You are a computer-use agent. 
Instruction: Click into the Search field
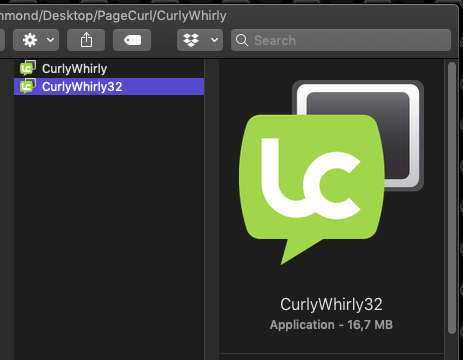coord(341,40)
